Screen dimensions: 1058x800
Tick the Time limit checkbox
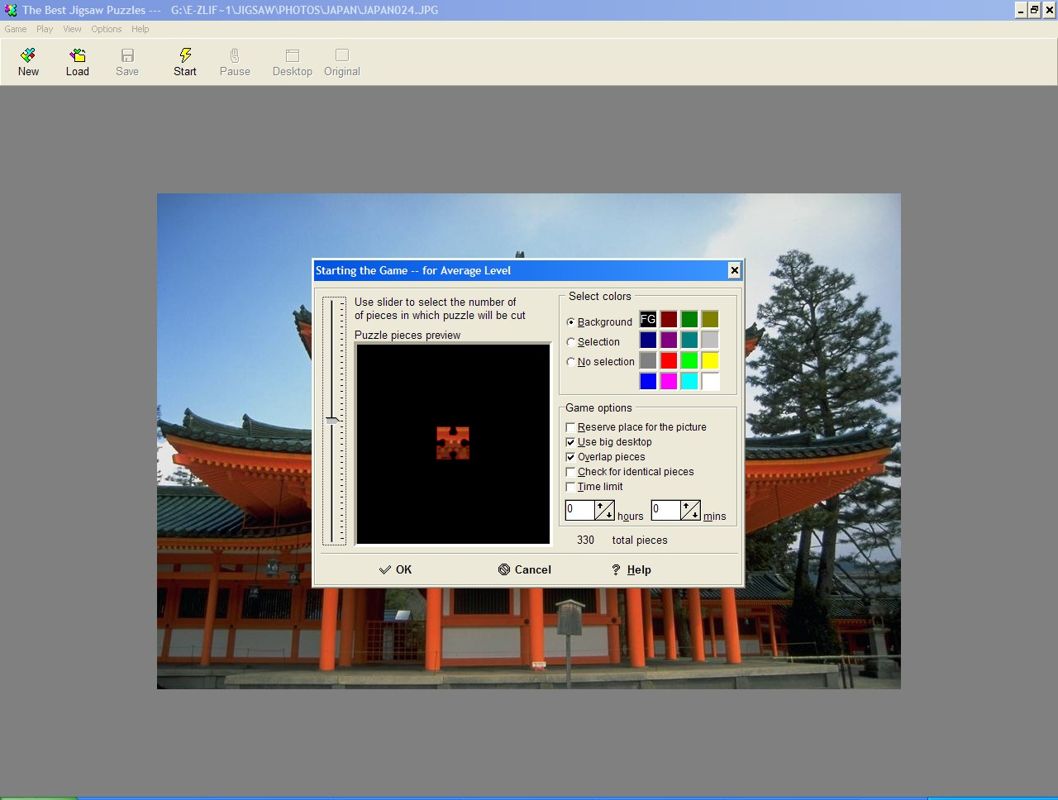[x=571, y=487]
